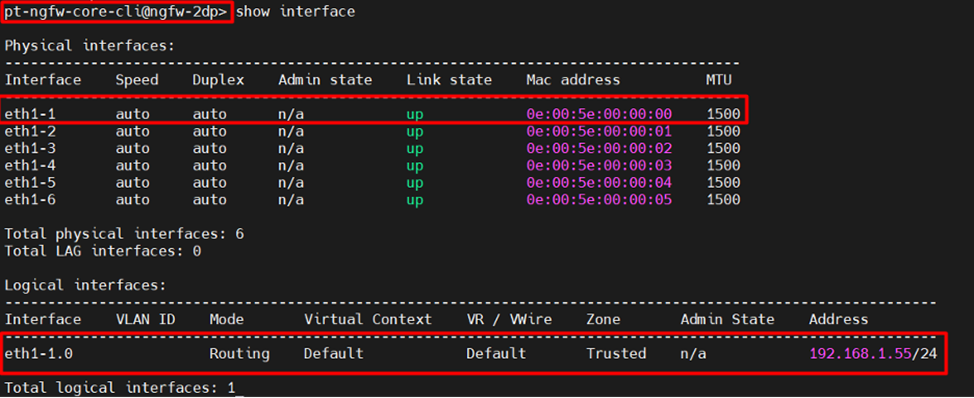Click the 'Mac address' column header
Viewport: 974px width, 398px height.
(573, 80)
